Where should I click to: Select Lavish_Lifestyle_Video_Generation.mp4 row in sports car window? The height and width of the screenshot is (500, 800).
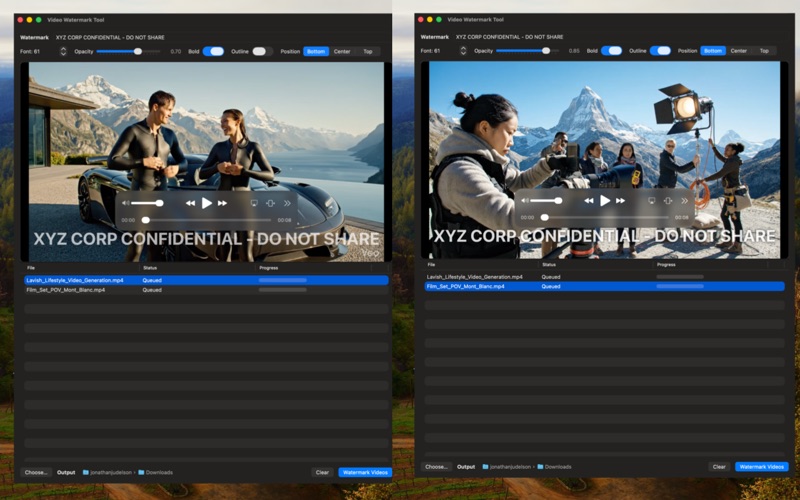click(207, 280)
